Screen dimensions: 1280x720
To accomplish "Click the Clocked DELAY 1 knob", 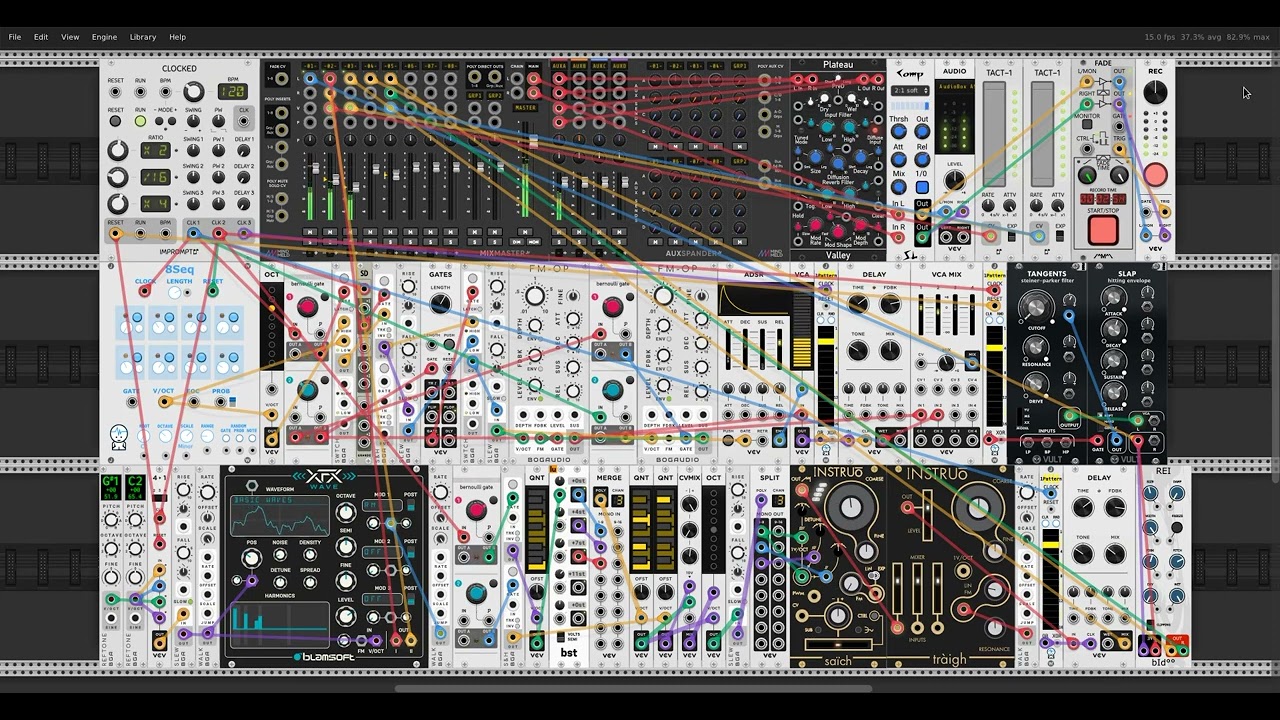I will pos(243,151).
